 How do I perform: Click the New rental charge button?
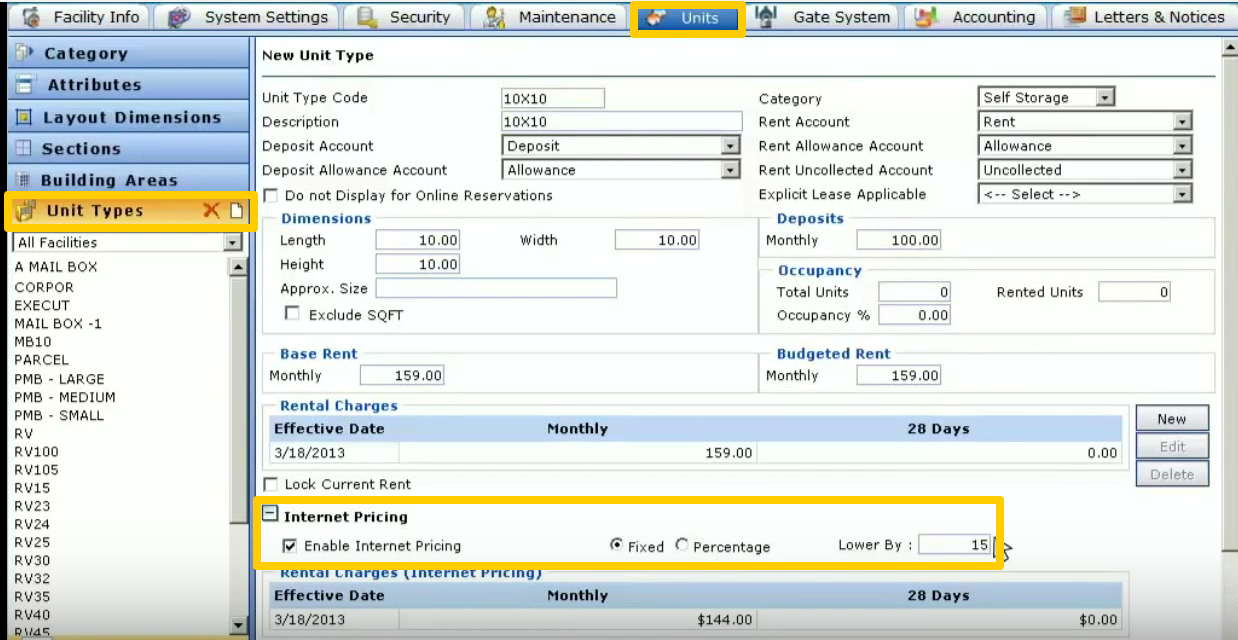[1172, 419]
